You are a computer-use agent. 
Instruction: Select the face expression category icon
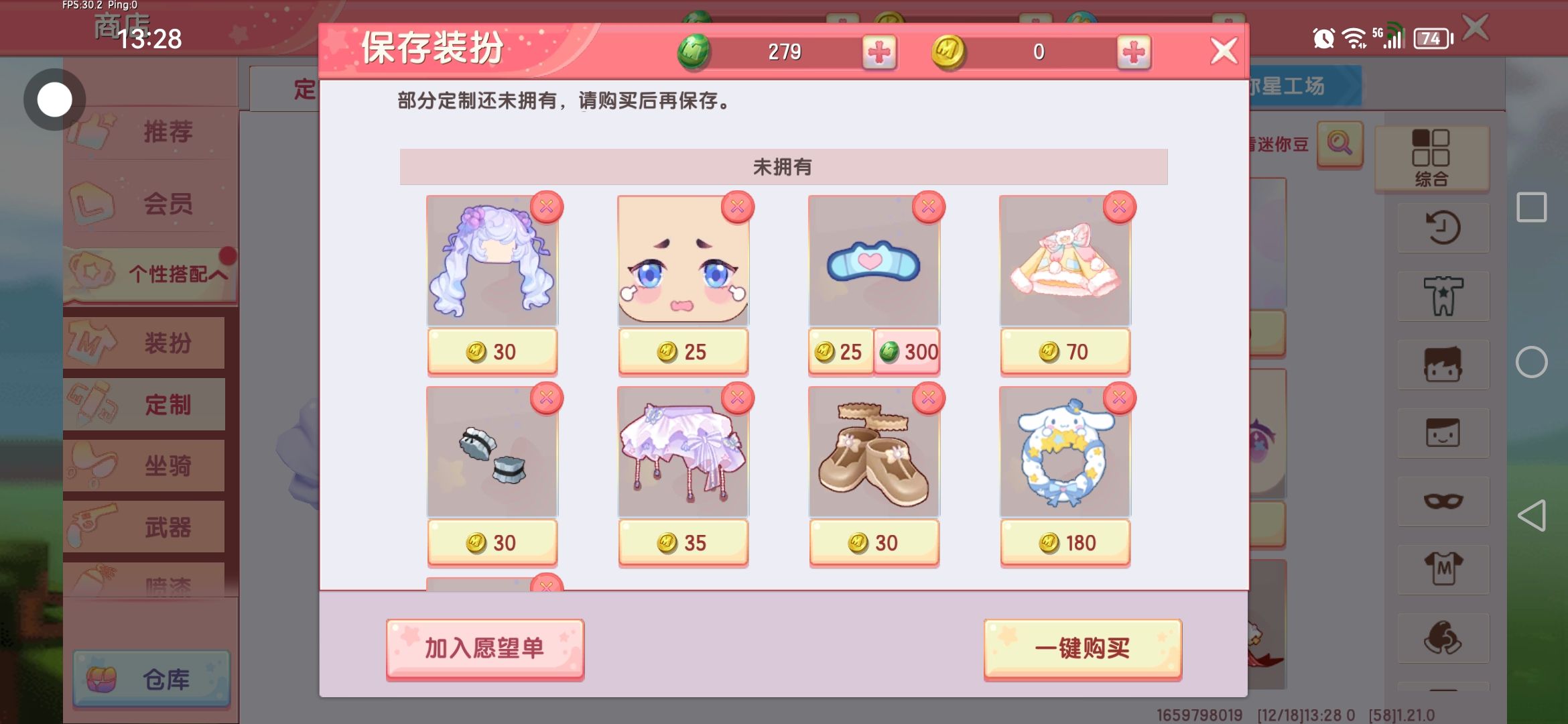point(1443,432)
